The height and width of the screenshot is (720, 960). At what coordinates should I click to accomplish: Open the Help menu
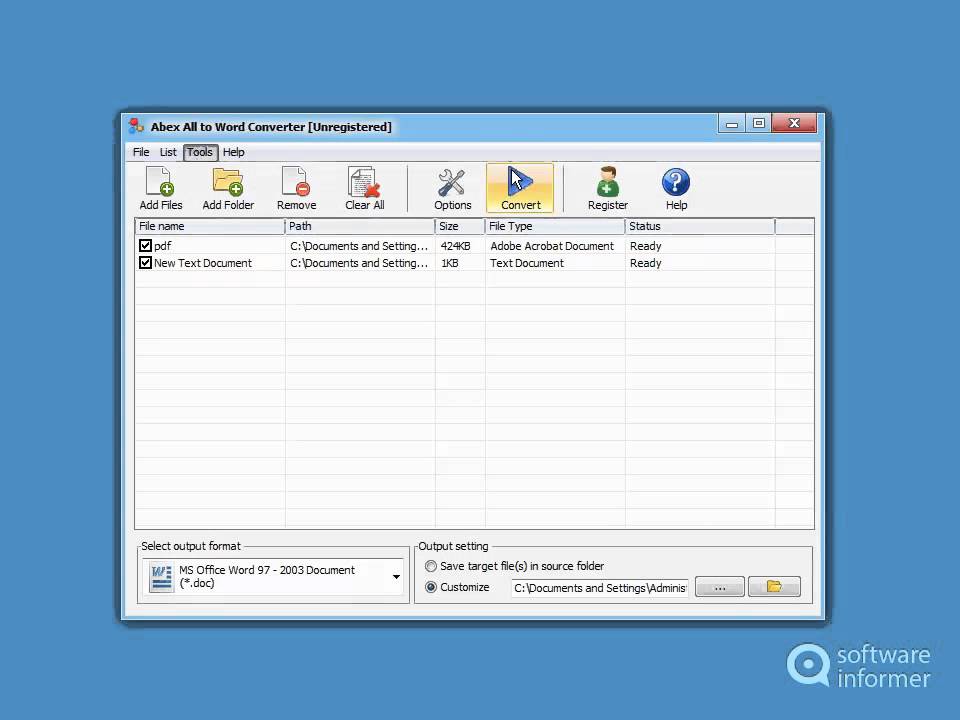click(x=233, y=152)
